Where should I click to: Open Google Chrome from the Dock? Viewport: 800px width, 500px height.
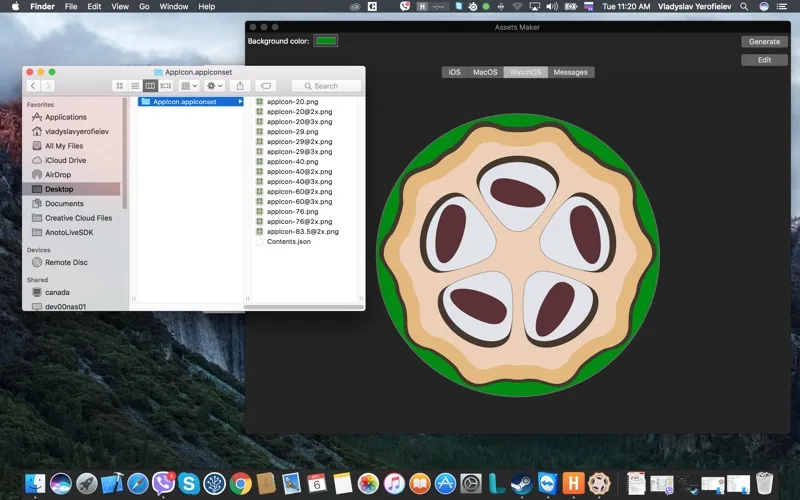coord(240,484)
